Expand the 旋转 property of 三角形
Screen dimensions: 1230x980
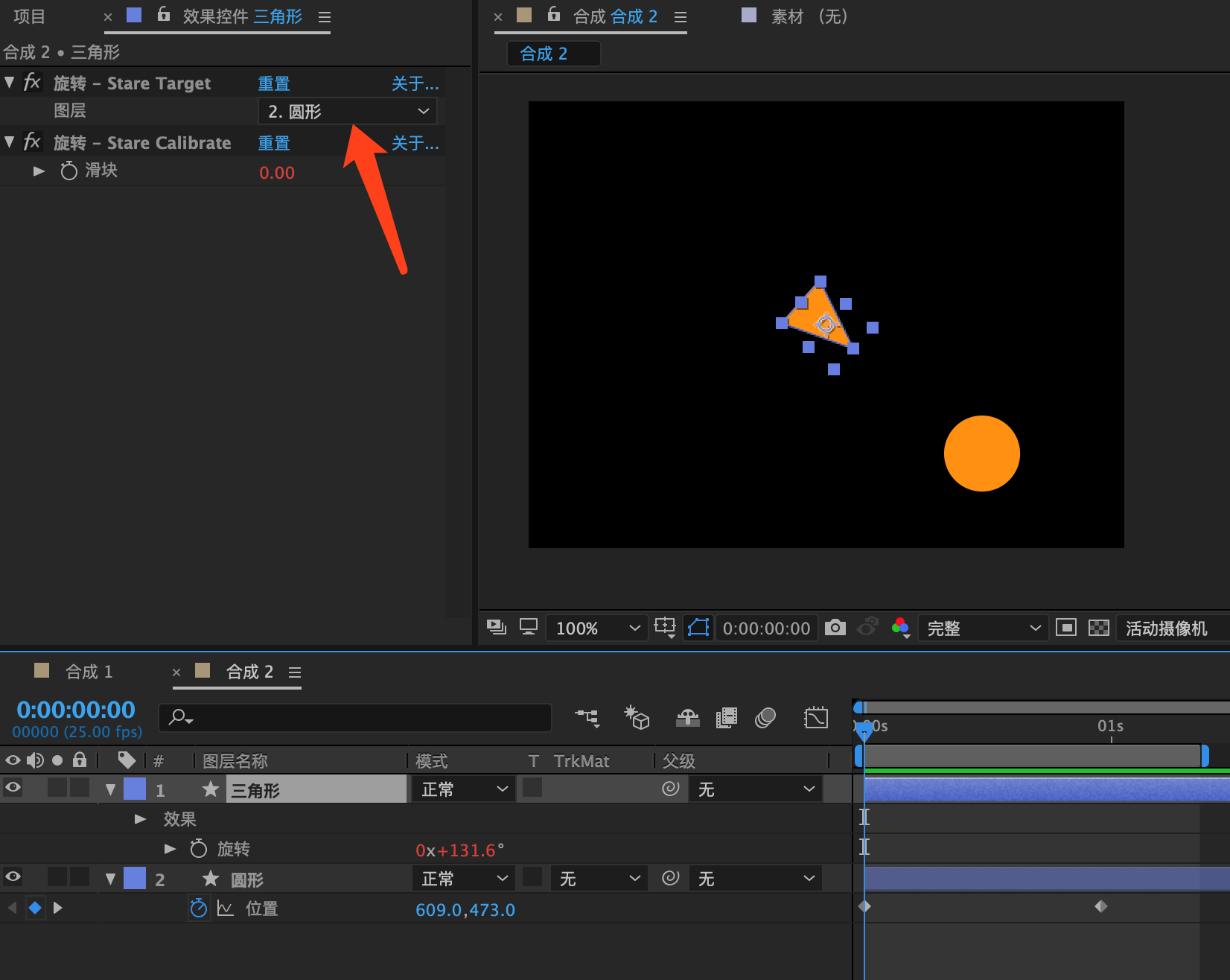coord(170,849)
